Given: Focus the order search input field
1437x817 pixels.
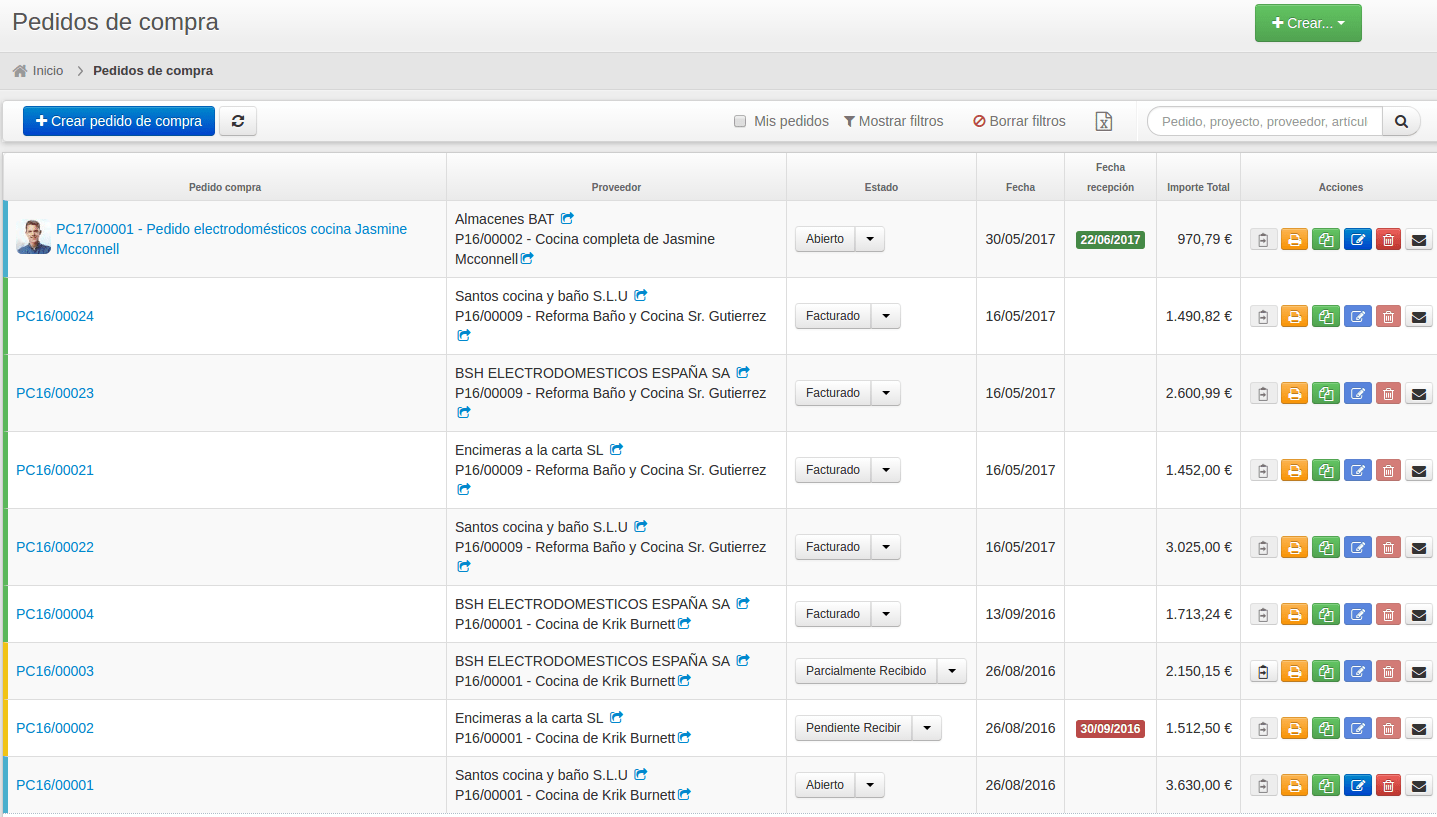Looking at the screenshot, I should coord(1265,121).
